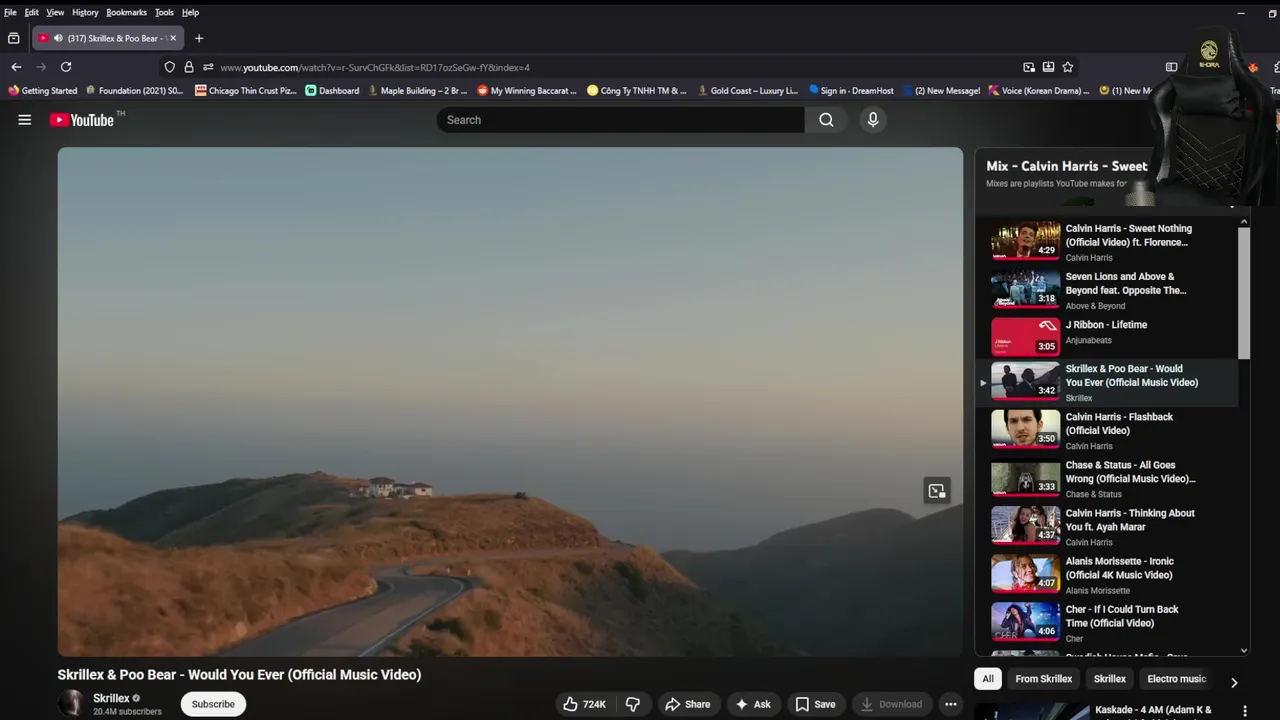
Task: Click Skrillex channel name link
Action: pos(111,698)
